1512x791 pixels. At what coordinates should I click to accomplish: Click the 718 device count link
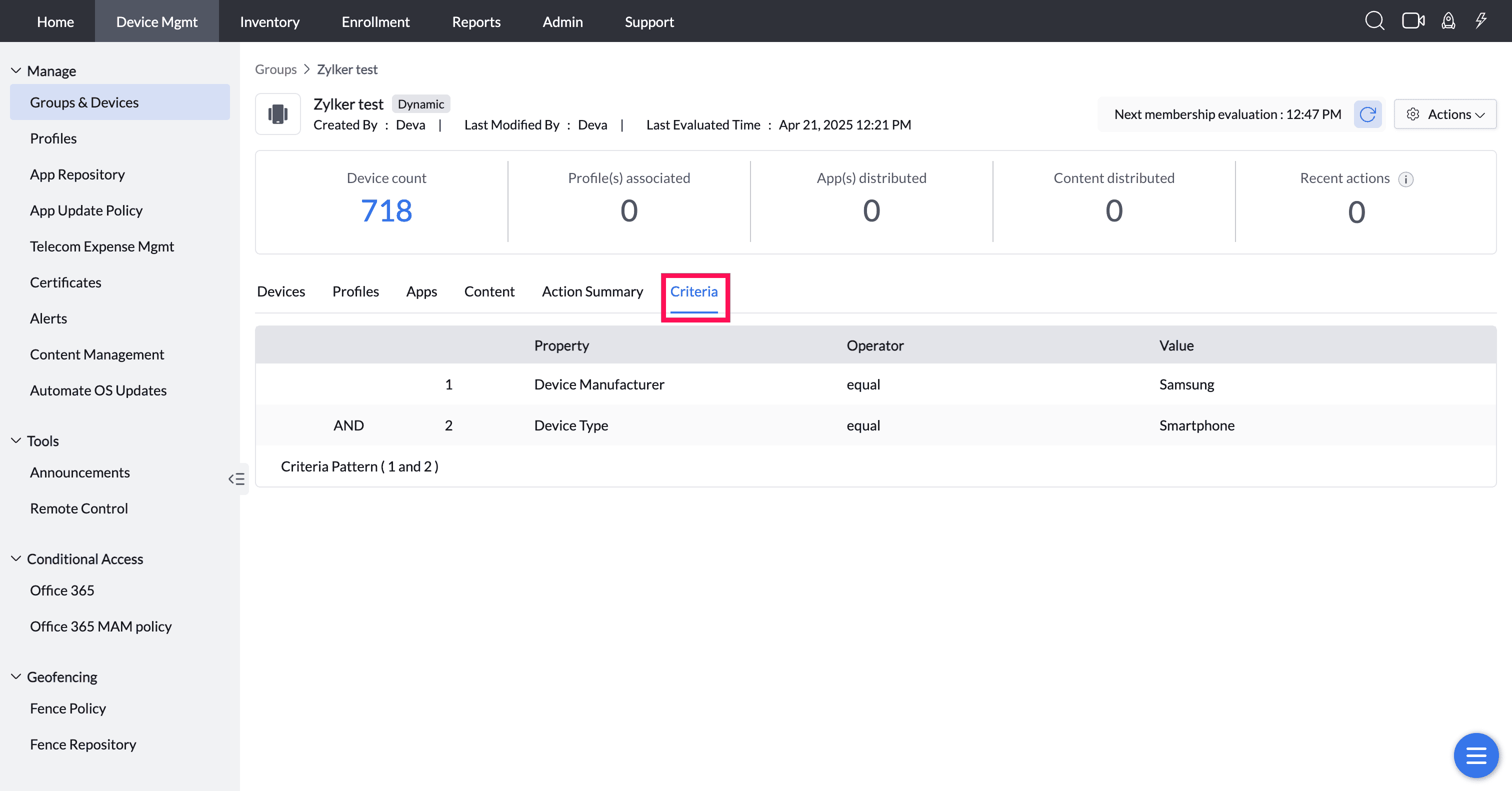386,210
